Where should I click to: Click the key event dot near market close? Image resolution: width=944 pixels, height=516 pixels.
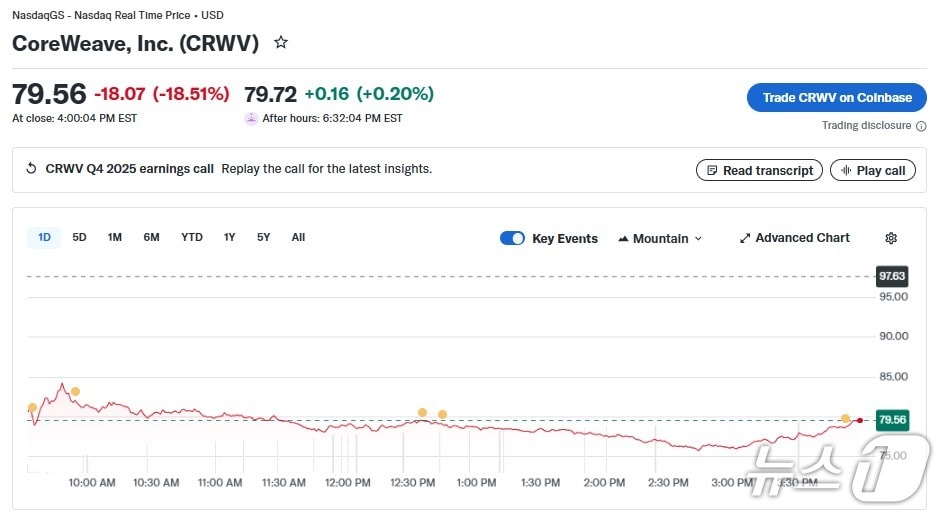point(845,418)
